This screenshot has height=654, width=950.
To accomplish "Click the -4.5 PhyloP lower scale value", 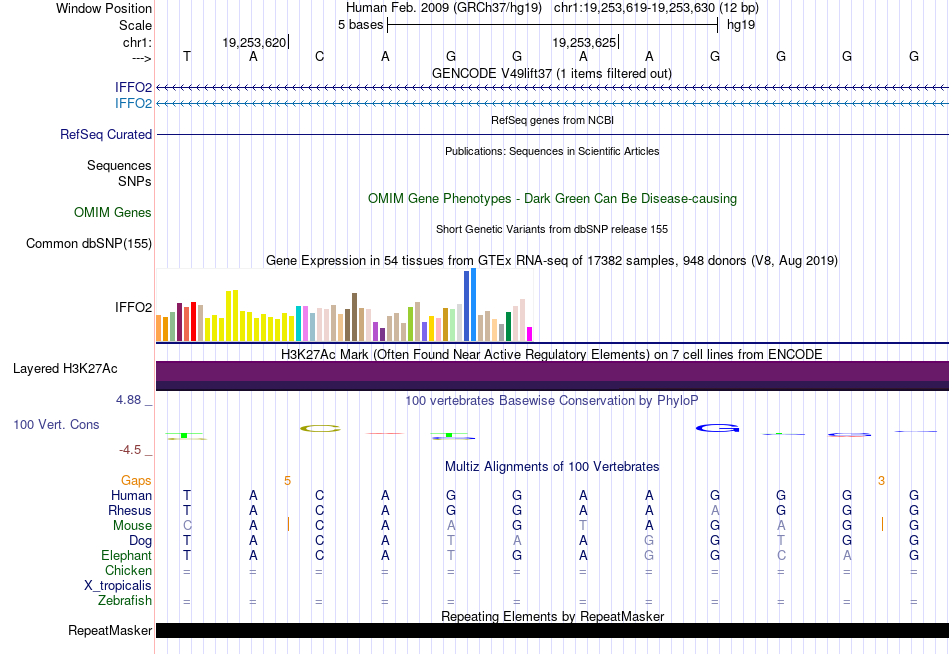I will 130,450.
